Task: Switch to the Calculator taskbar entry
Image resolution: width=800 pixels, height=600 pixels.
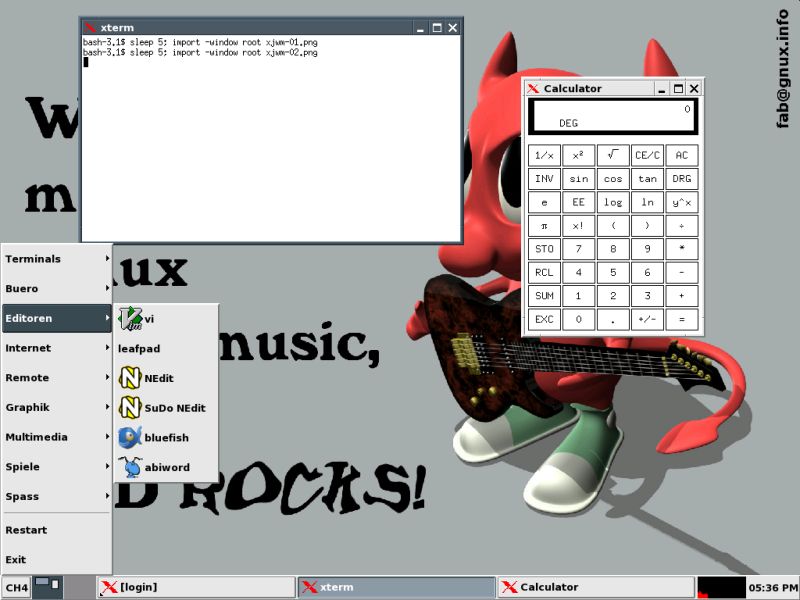Action: [x=596, y=587]
